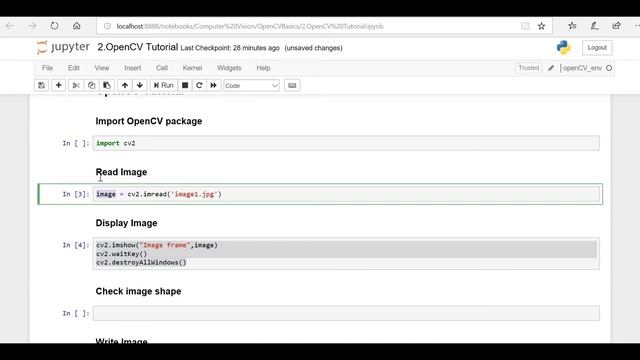
Task: Click the edit pencil icon near Trusted
Action: (551, 68)
